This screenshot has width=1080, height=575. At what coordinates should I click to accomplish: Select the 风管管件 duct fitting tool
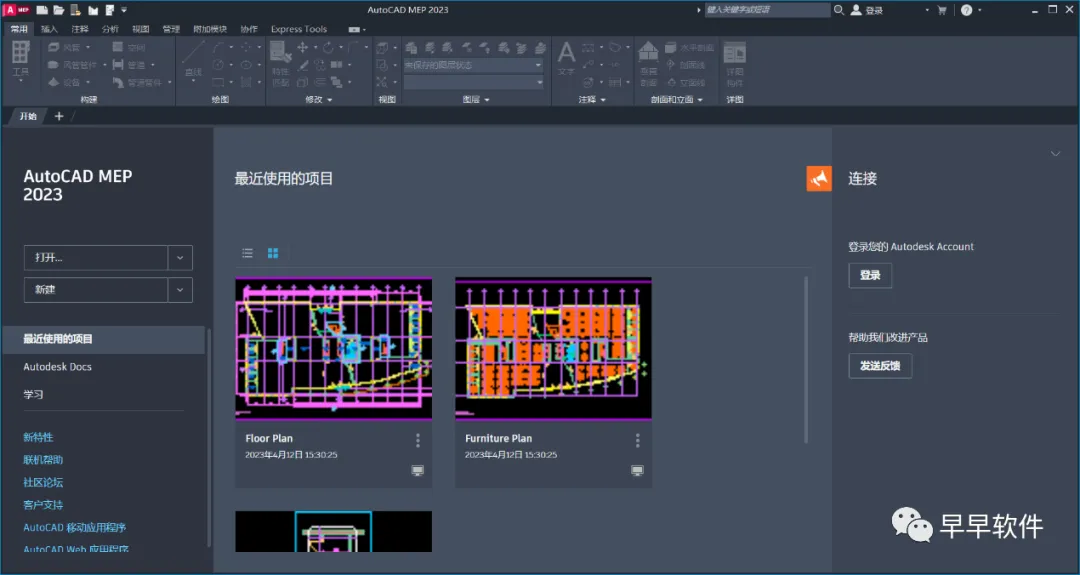74,65
